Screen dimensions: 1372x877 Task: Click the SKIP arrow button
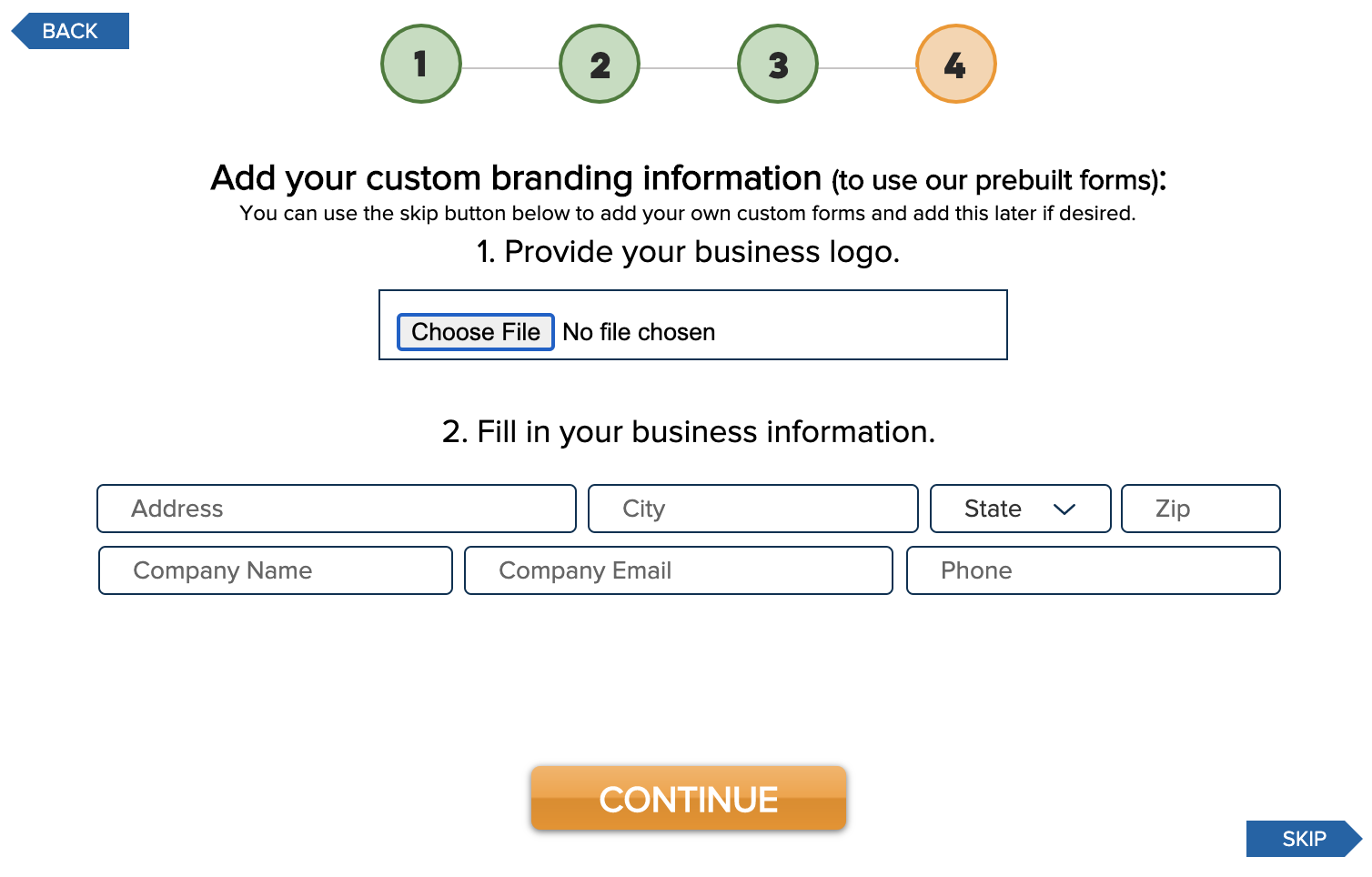click(x=1304, y=839)
